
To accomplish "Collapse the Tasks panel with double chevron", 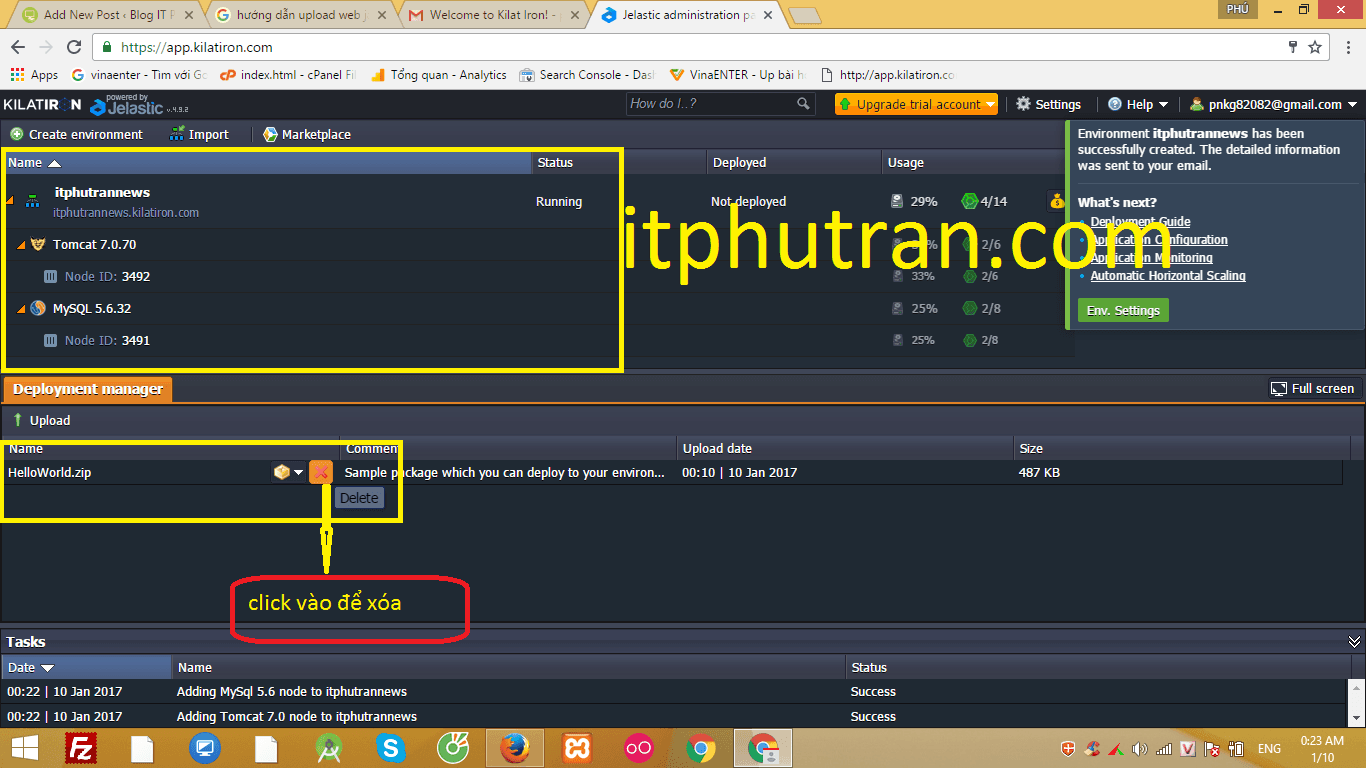I will [x=1354, y=642].
